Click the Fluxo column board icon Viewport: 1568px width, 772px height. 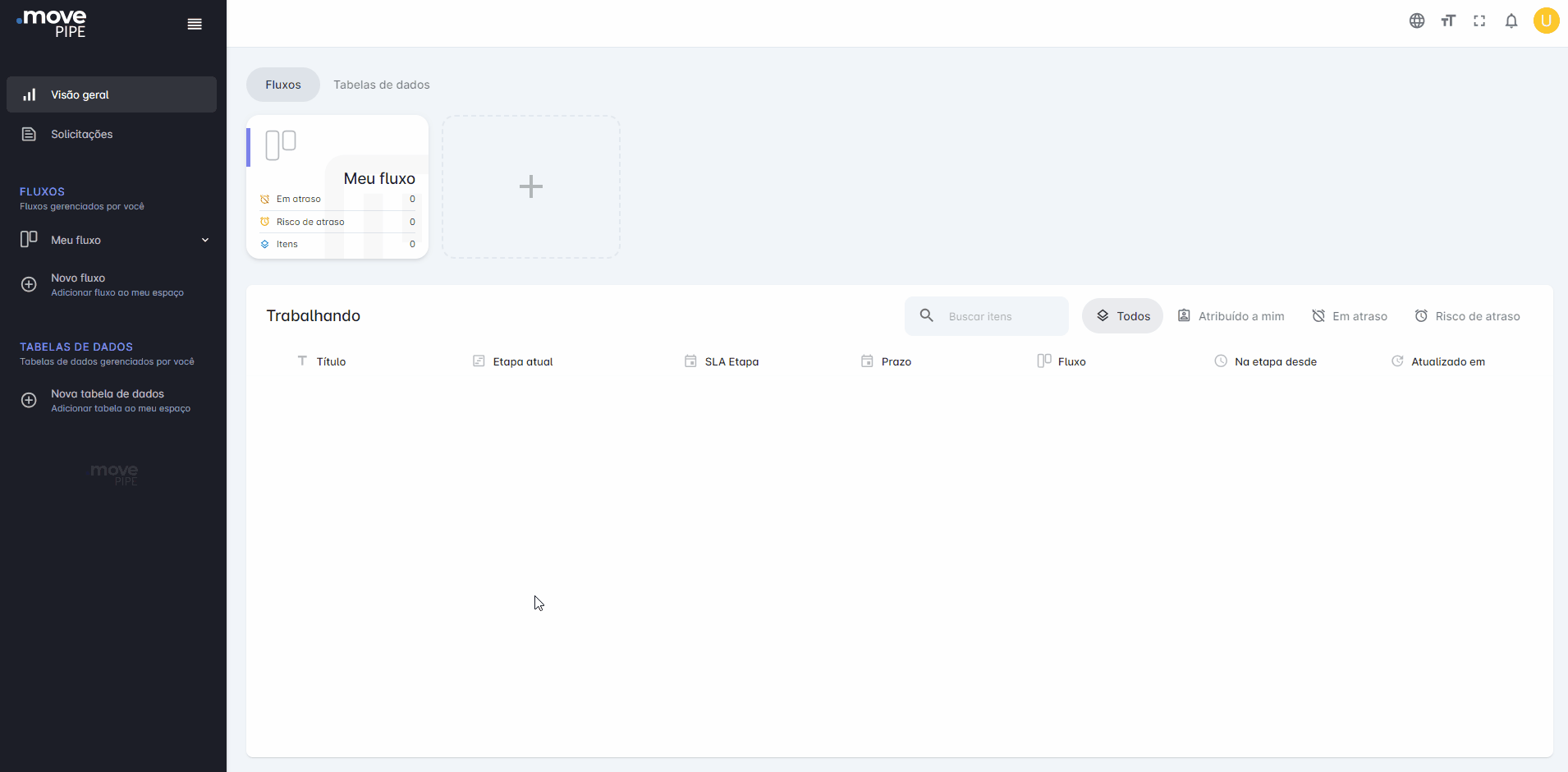point(1044,361)
